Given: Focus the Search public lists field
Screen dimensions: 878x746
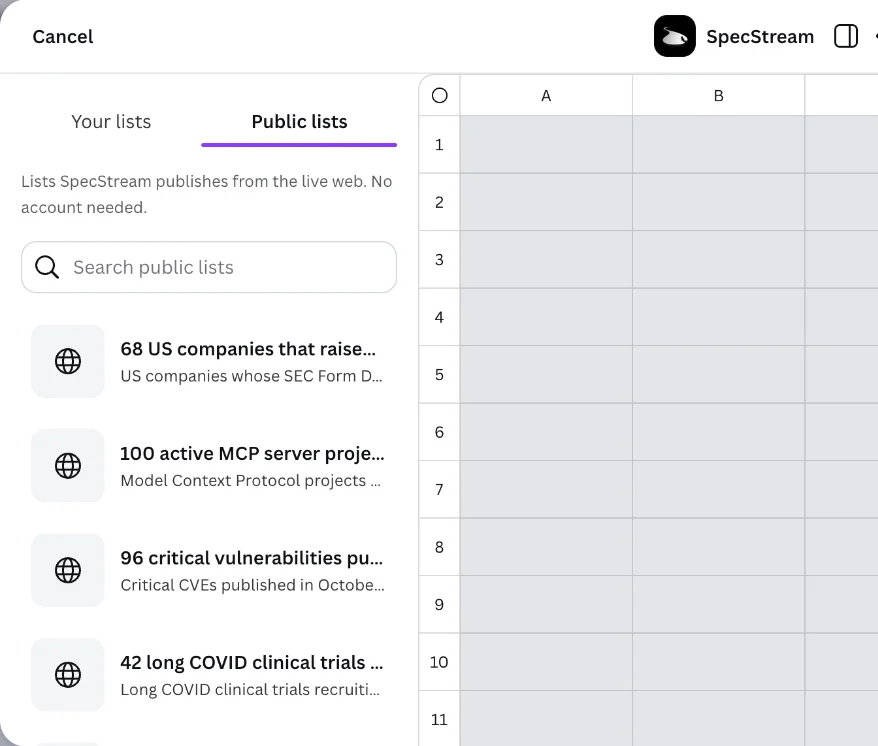Looking at the screenshot, I should click(x=209, y=267).
